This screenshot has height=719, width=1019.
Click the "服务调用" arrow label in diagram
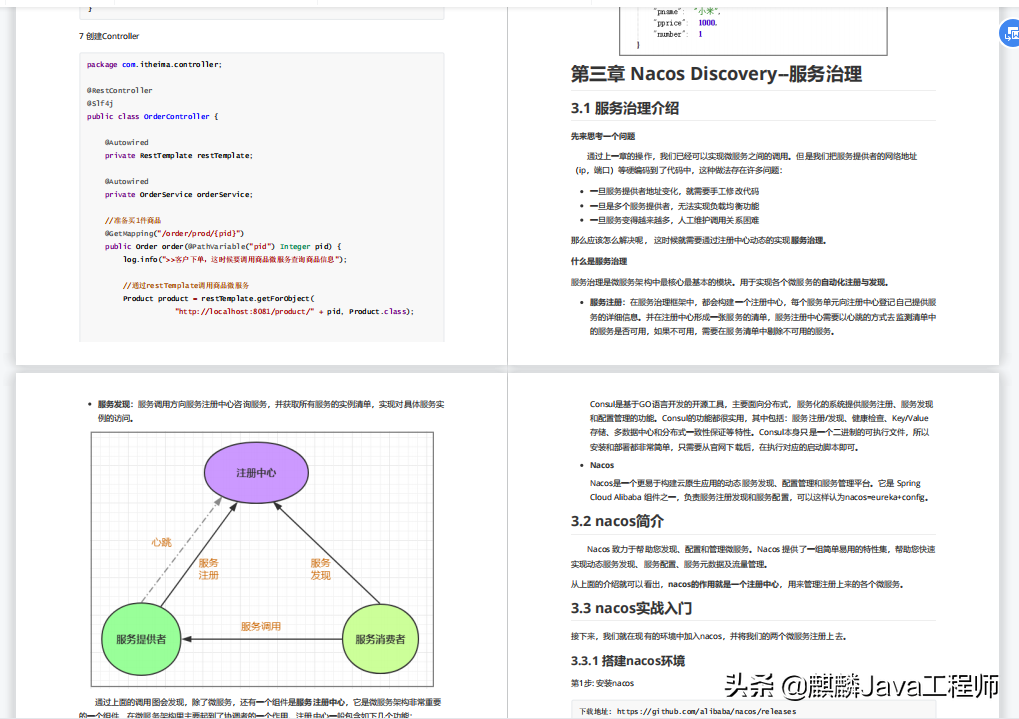[x=261, y=627]
